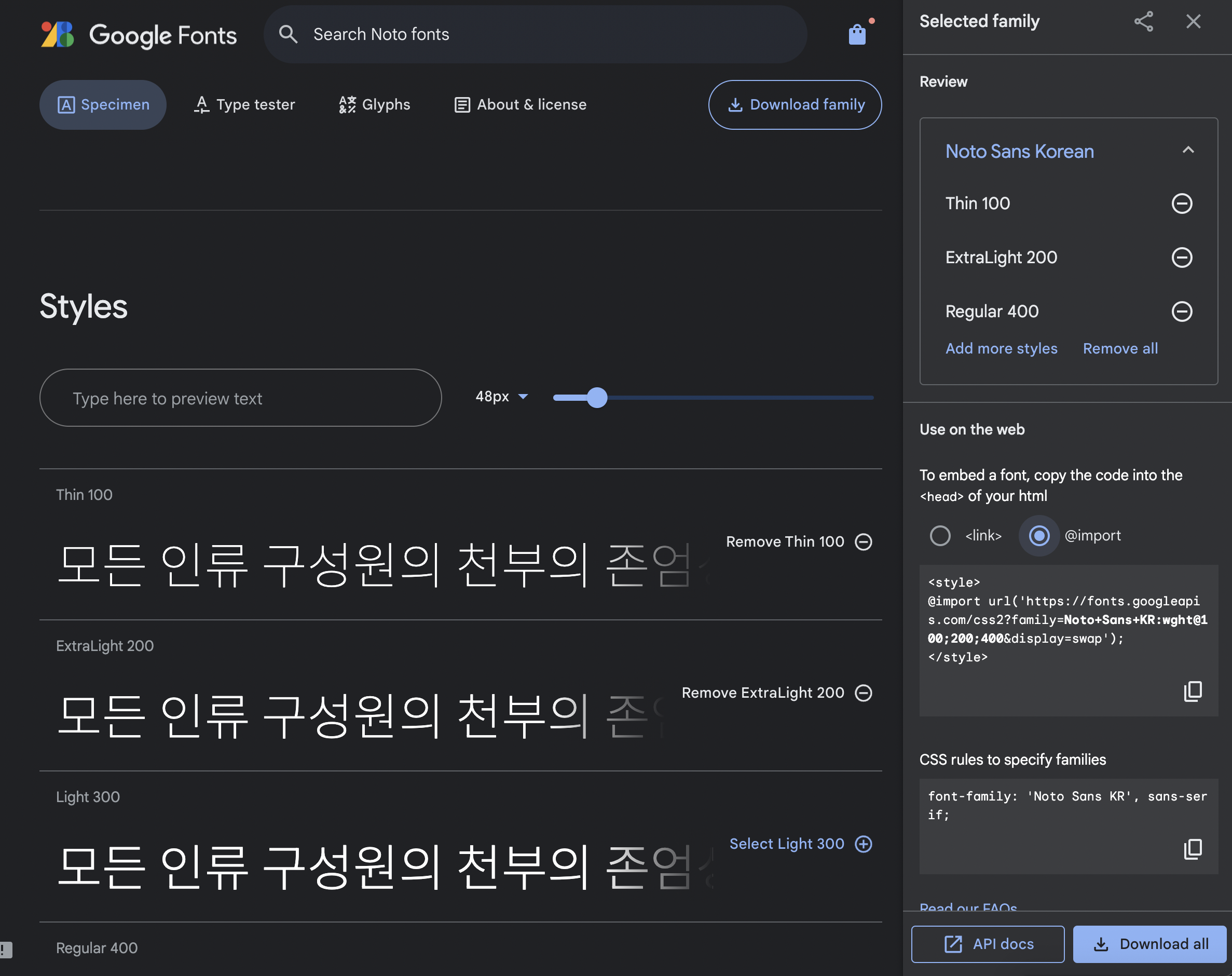Choose the @import embed option

[1039, 535]
